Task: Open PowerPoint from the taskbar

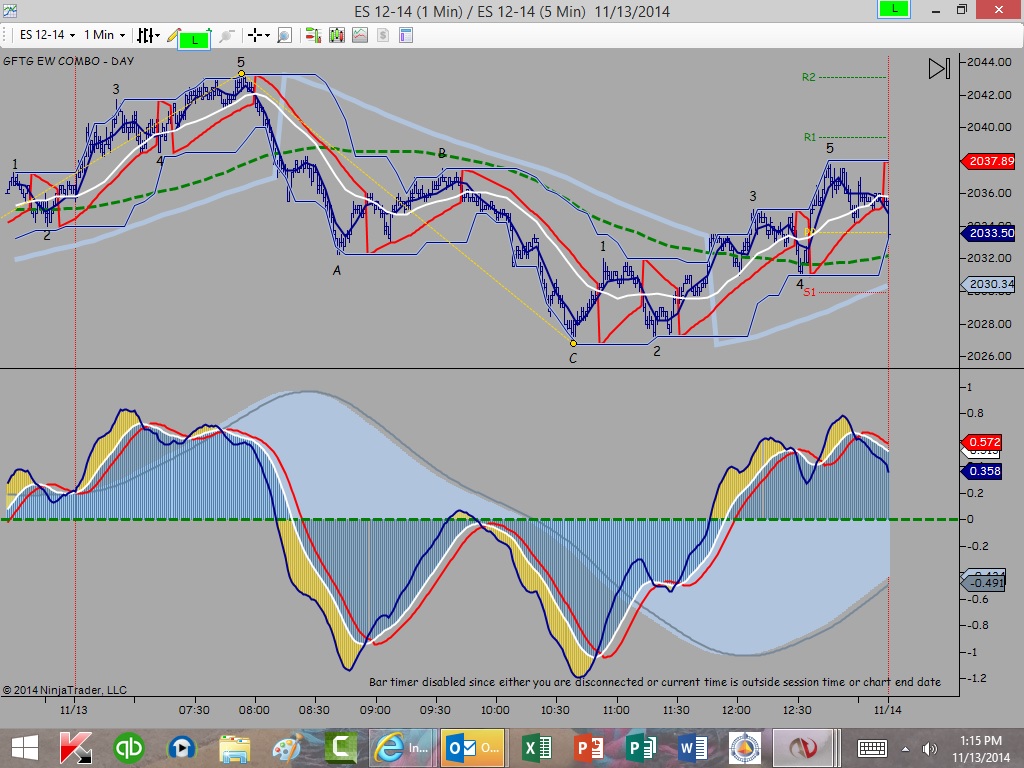Action: pyautogui.click(x=589, y=748)
